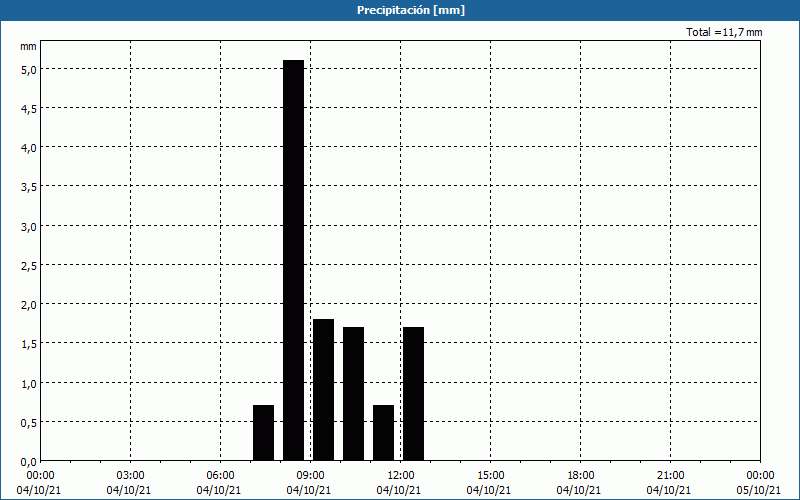Click the '21:00' time label
The height and width of the screenshot is (500, 800).
670,476
